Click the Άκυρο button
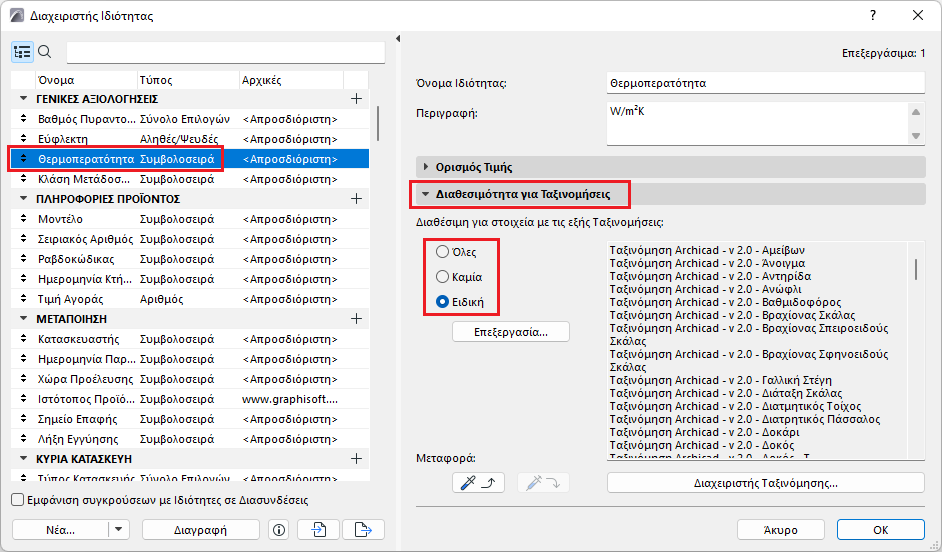942x552 pixels. [x=780, y=530]
